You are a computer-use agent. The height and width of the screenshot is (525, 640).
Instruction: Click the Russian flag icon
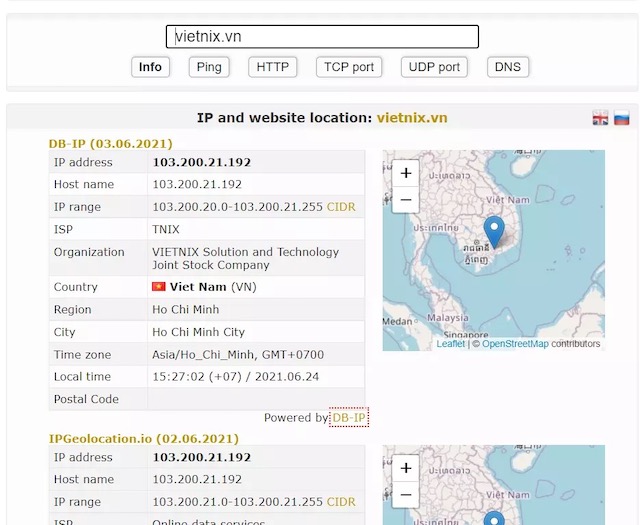tap(622, 118)
